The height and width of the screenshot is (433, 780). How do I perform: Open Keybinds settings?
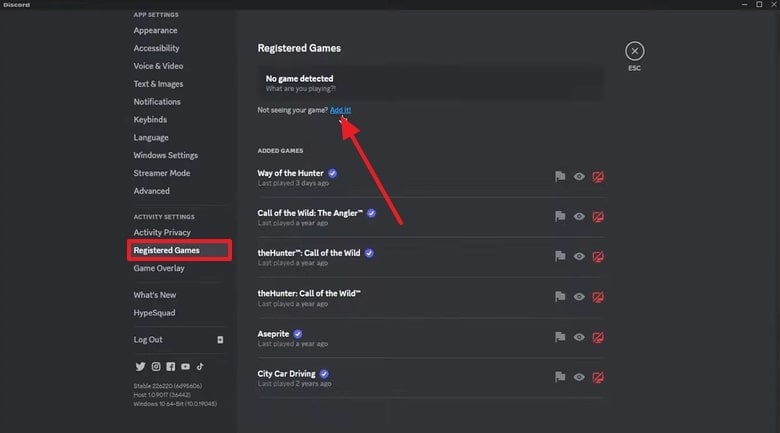150,119
